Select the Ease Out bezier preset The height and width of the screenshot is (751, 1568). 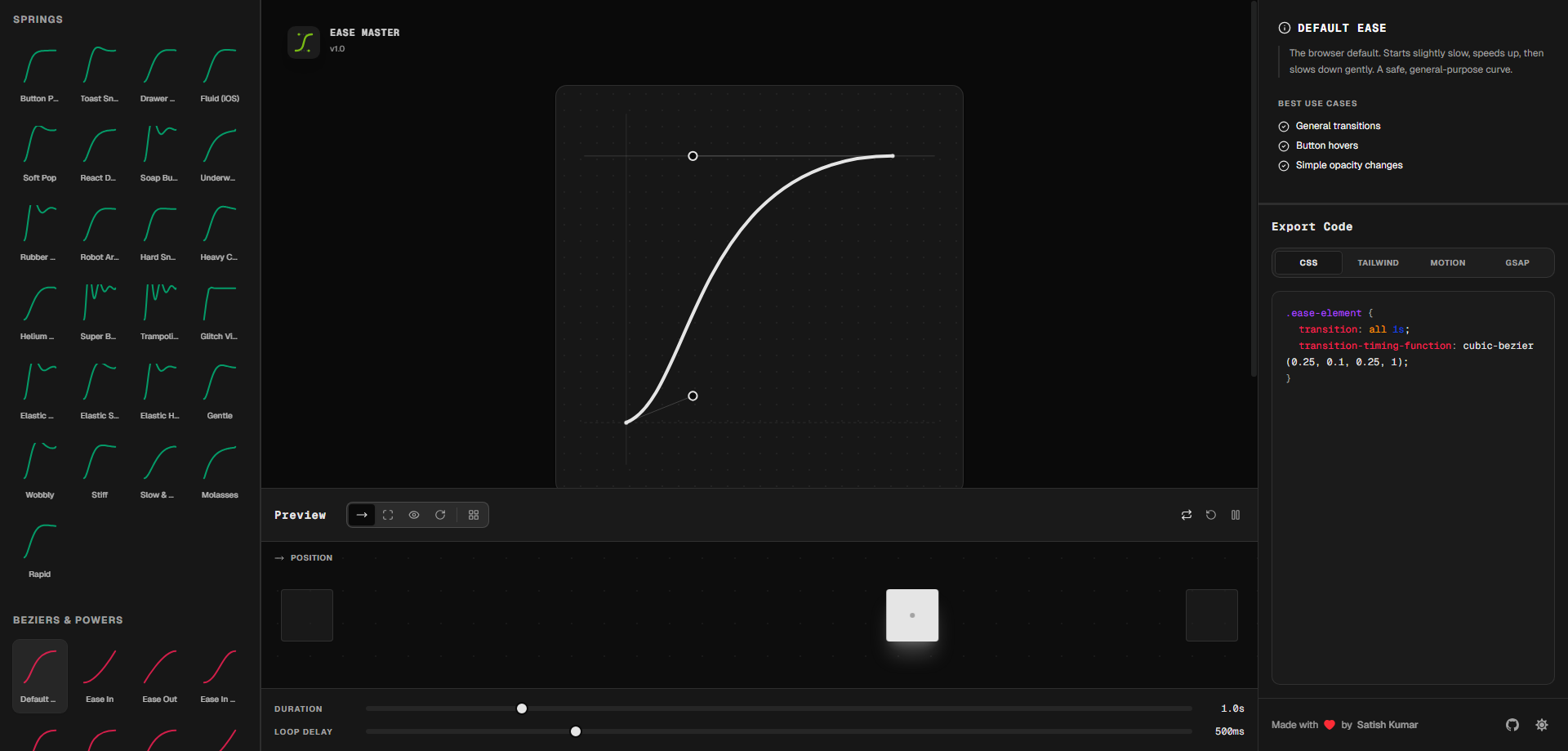point(160,675)
